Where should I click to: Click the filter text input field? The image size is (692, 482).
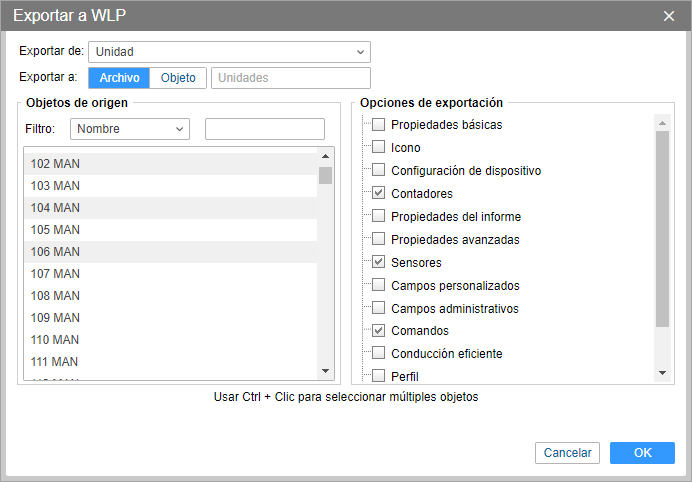265,129
